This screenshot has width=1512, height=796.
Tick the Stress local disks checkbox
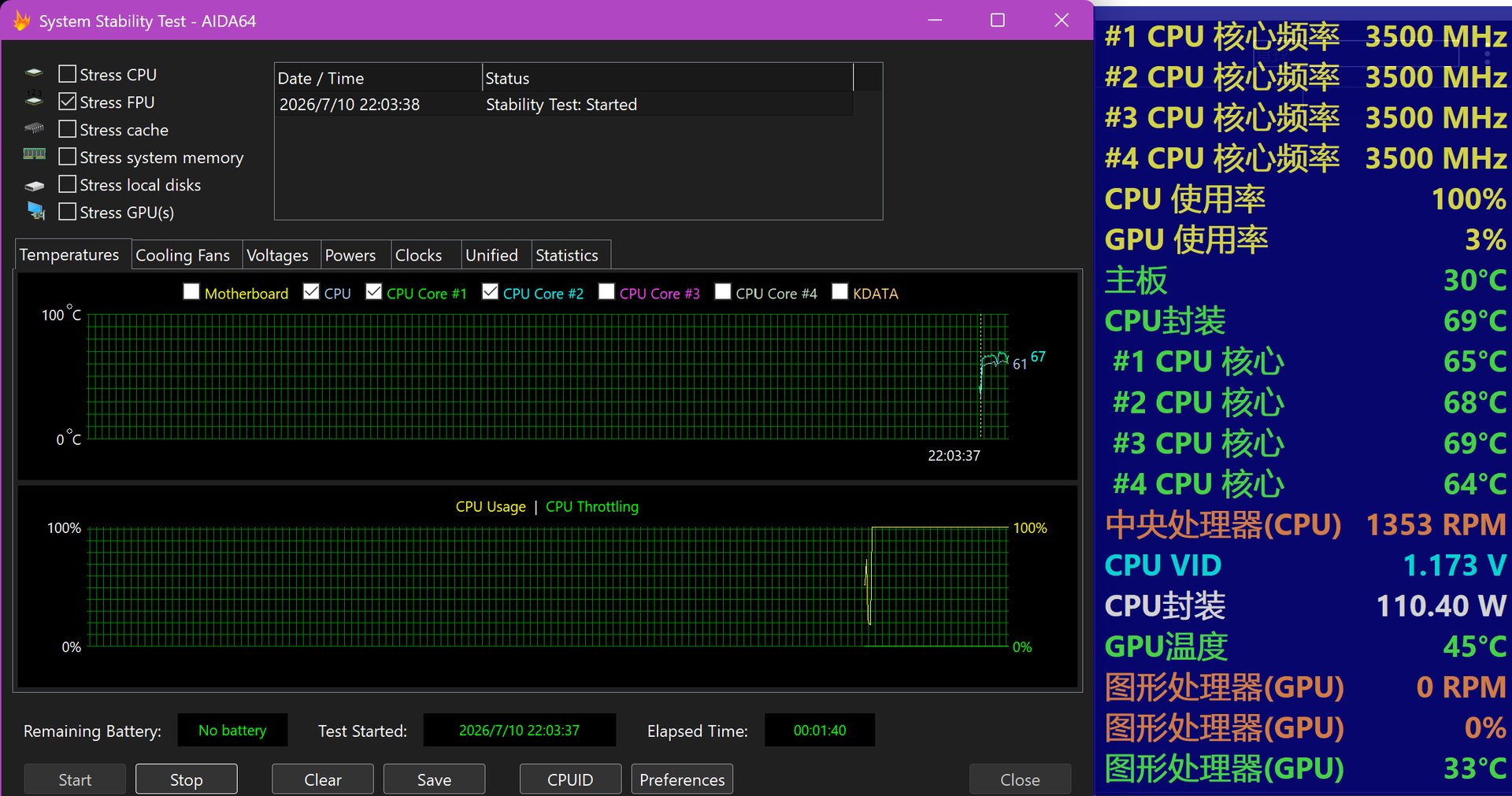[68, 184]
